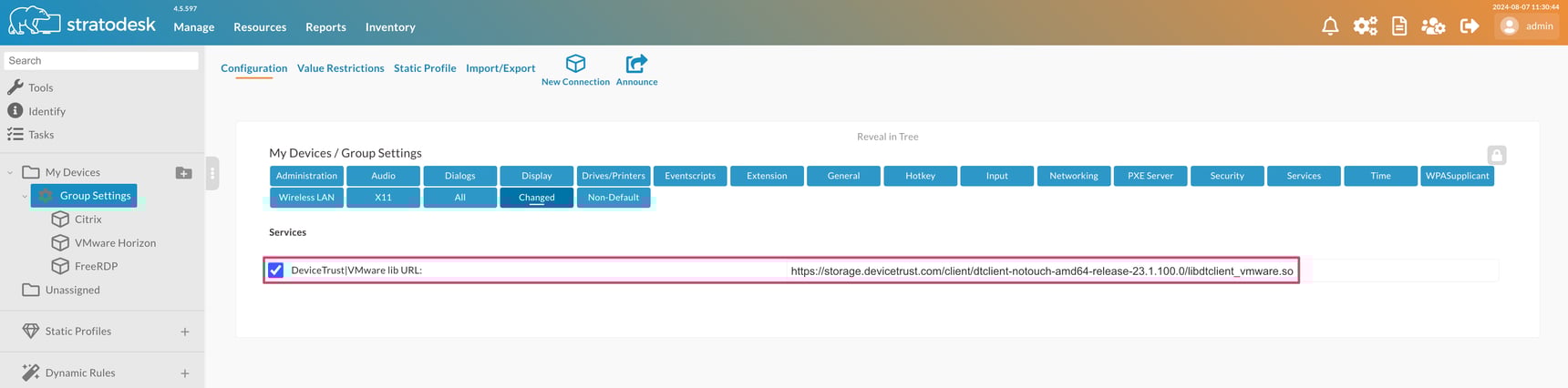Viewport: 1568px width, 388px height.
Task: Click the Reveal in Tree link
Action: pyautogui.click(x=887, y=137)
